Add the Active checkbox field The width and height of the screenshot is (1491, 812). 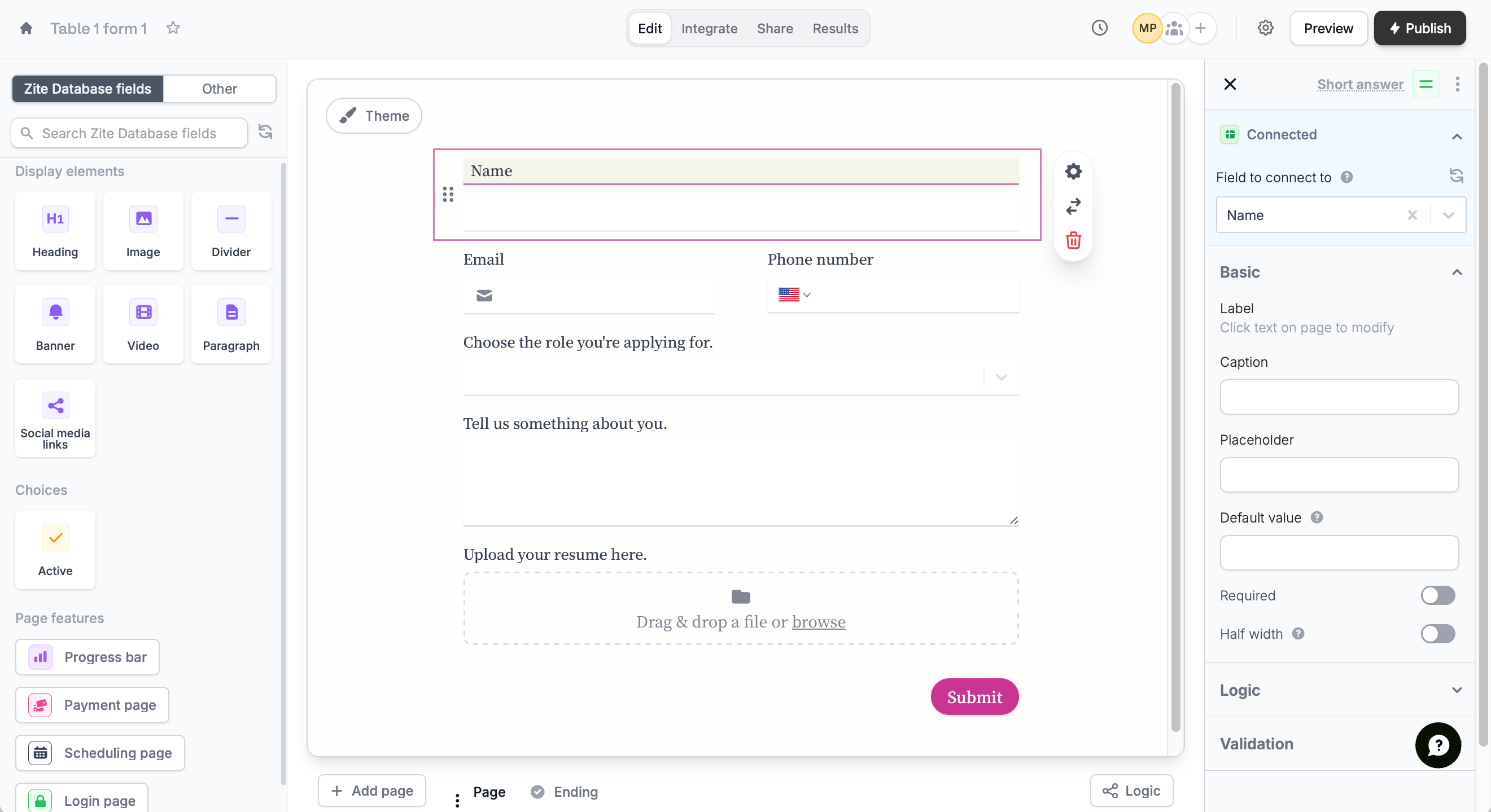[55, 550]
